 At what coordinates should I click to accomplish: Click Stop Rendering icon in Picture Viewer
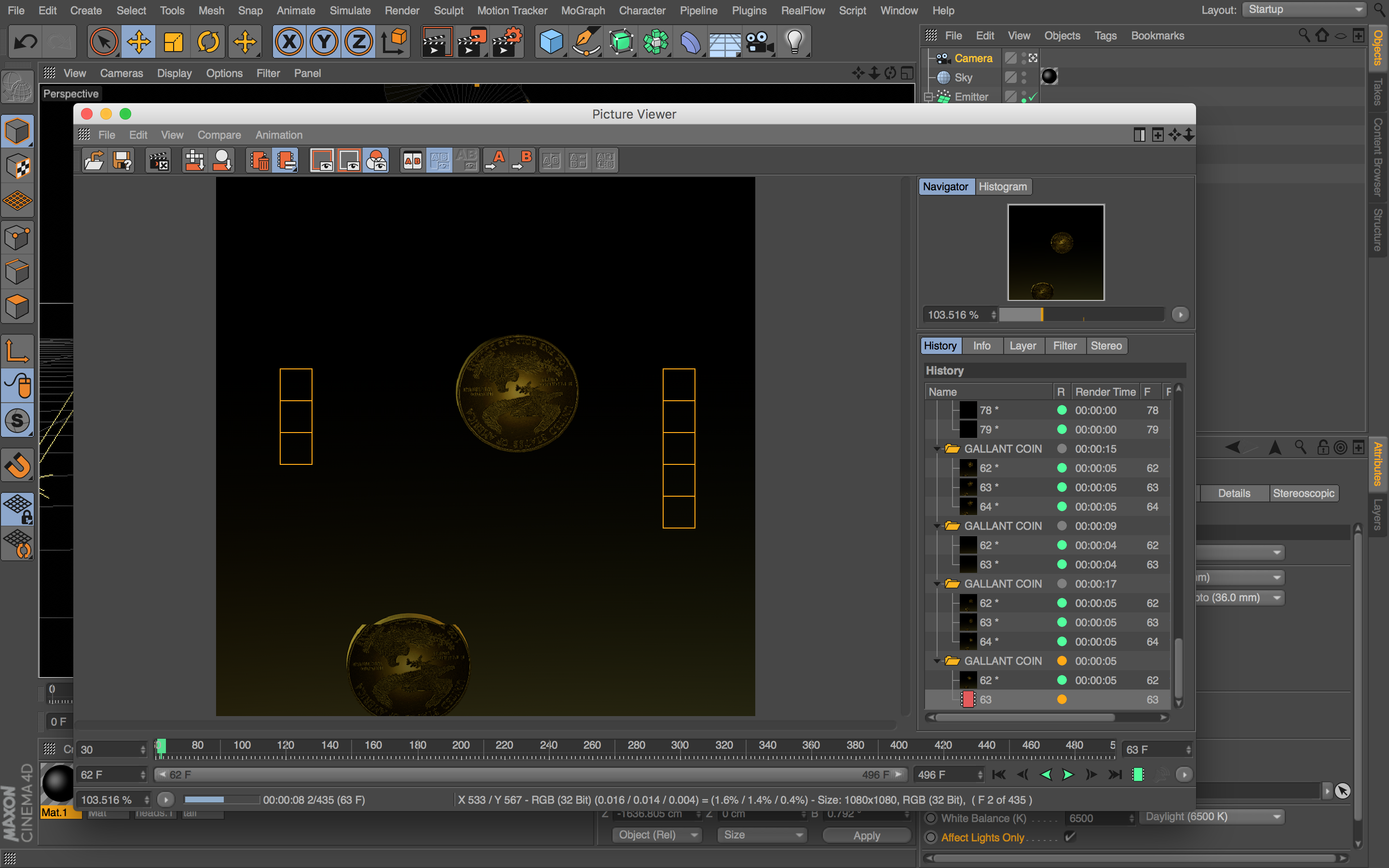pyautogui.click(x=158, y=160)
